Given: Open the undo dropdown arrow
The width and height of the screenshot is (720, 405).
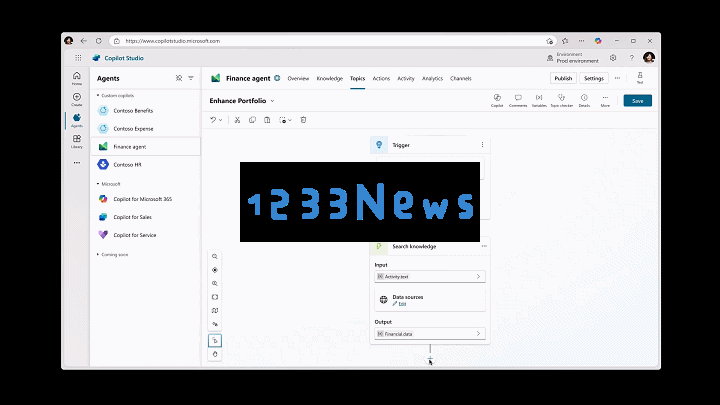Looking at the screenshot, I should 220,120.
